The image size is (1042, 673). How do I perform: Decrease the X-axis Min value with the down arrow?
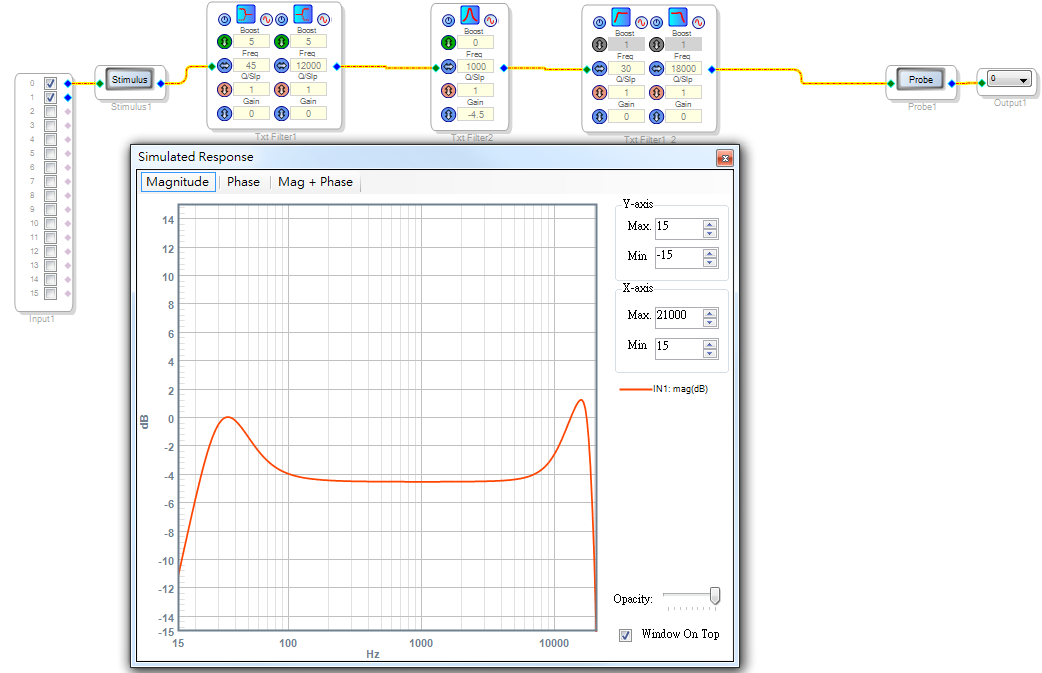click(710, 353)
